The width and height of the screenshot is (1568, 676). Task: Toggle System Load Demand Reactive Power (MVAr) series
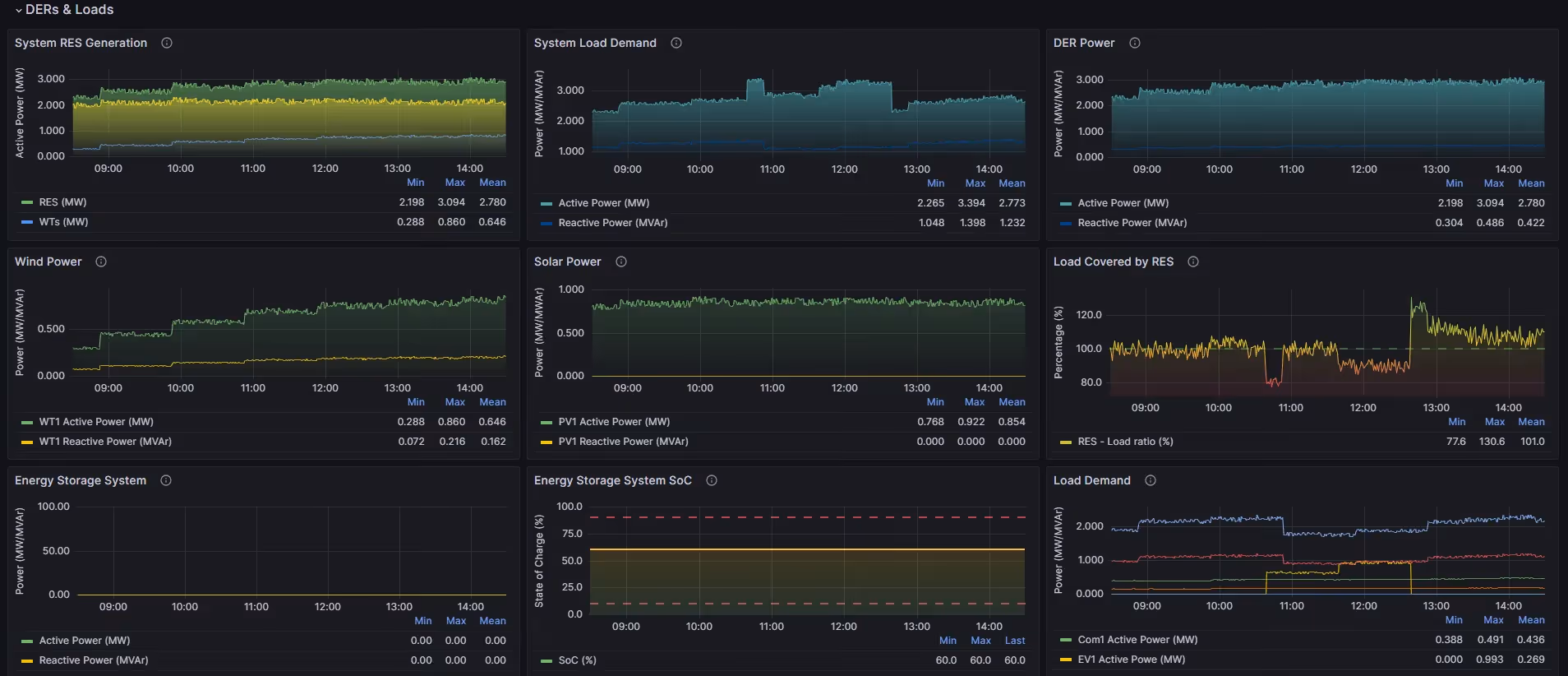(x=613, y=223)
